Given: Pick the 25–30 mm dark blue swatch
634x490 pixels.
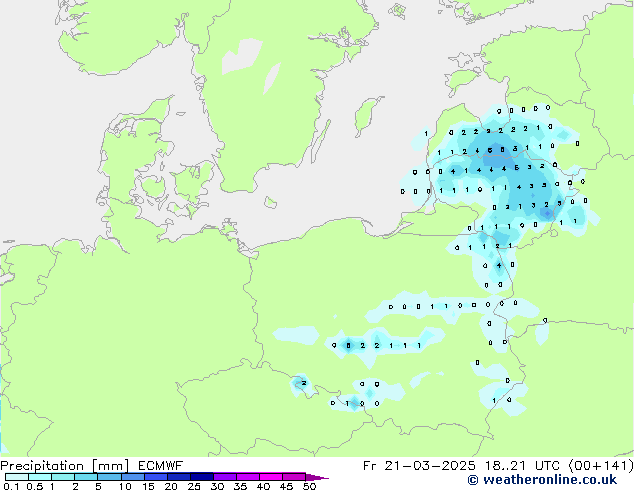Looking at the screenshot, I should pos(202,477).
